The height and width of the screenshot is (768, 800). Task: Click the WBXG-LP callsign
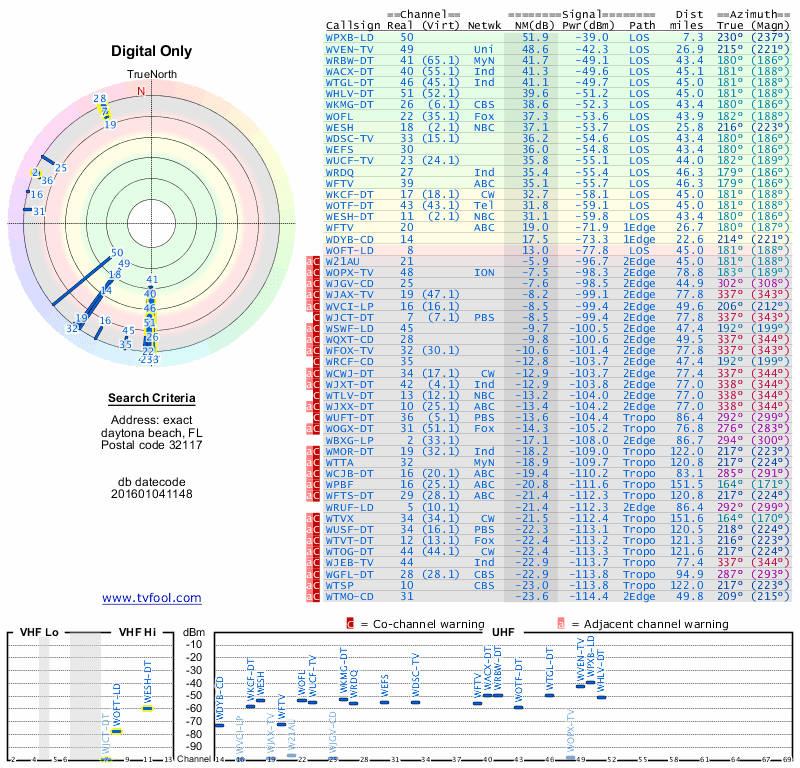pos(349,440)
